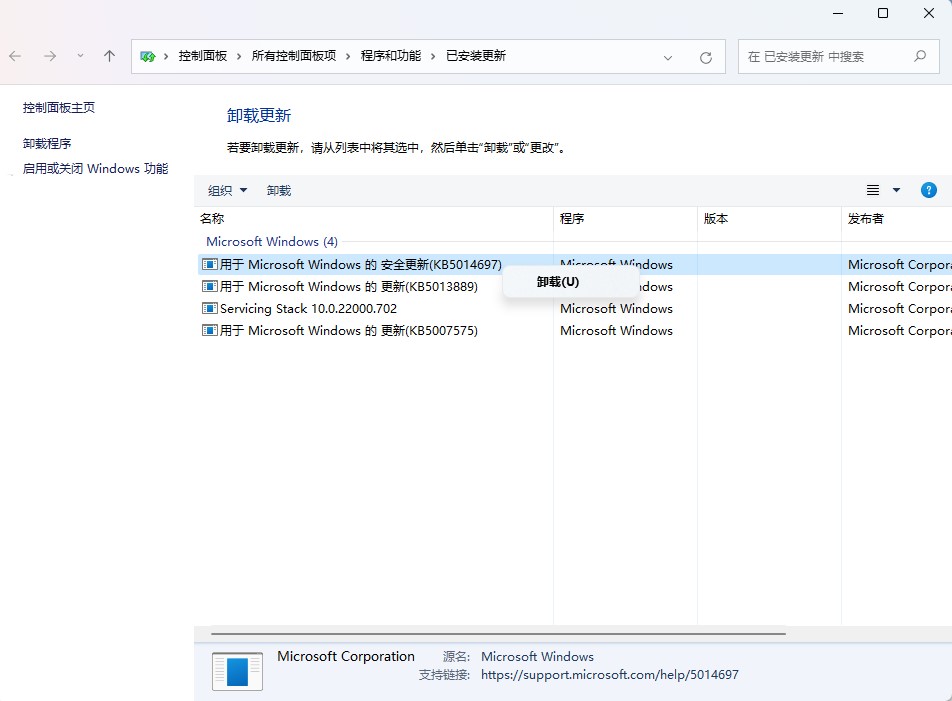Click the icon beside Servicing Stack
The height and width of the screenshot is (701, 952).
209,308
